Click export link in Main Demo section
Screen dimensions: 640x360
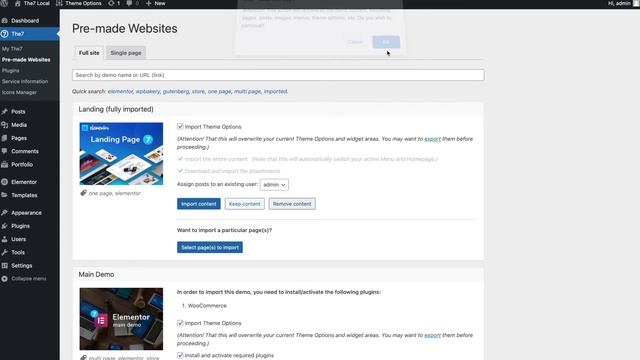tap(433, 335)
